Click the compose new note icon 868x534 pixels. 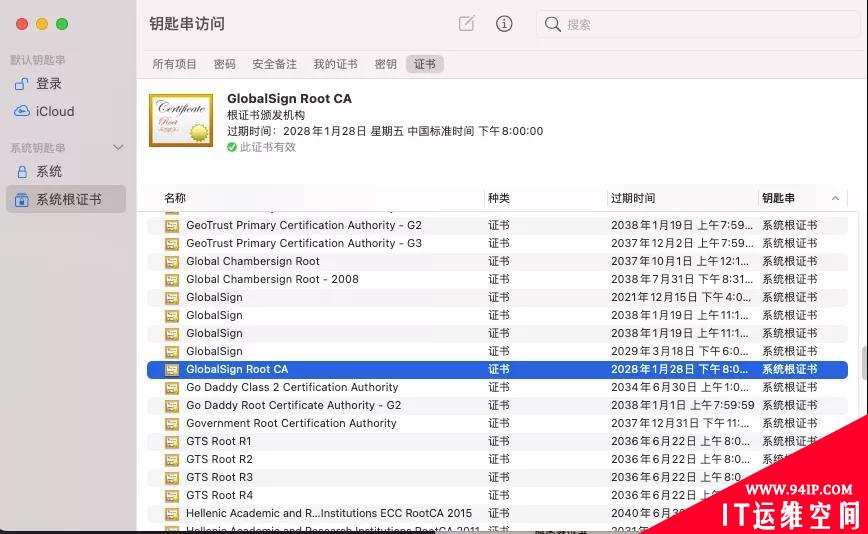[467, 24]
